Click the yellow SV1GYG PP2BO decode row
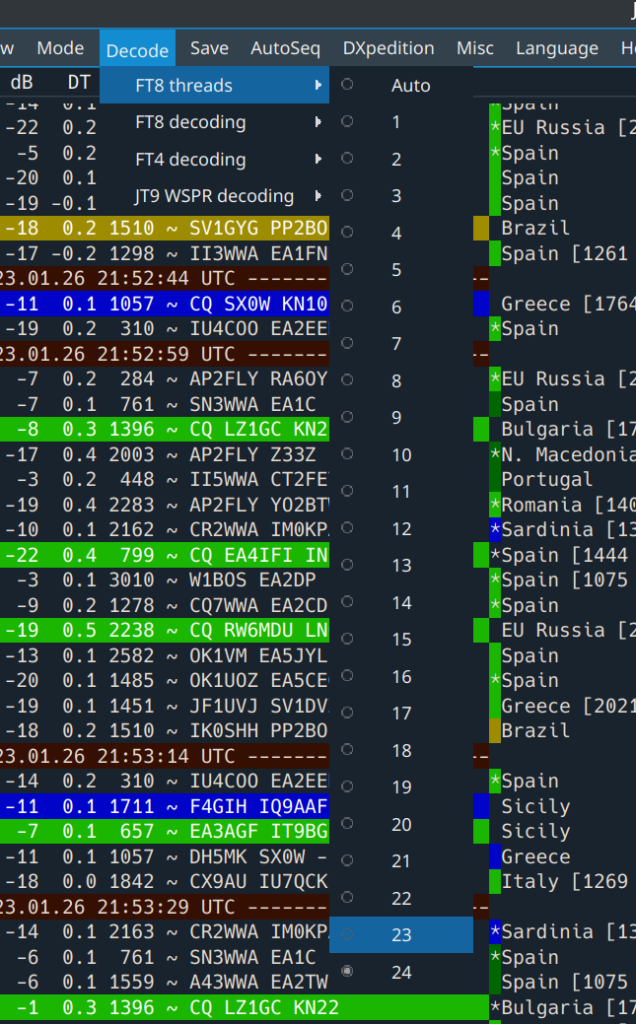Viewport: 636px width, 1024px height. pyautogui.click(x=164, y=228)
